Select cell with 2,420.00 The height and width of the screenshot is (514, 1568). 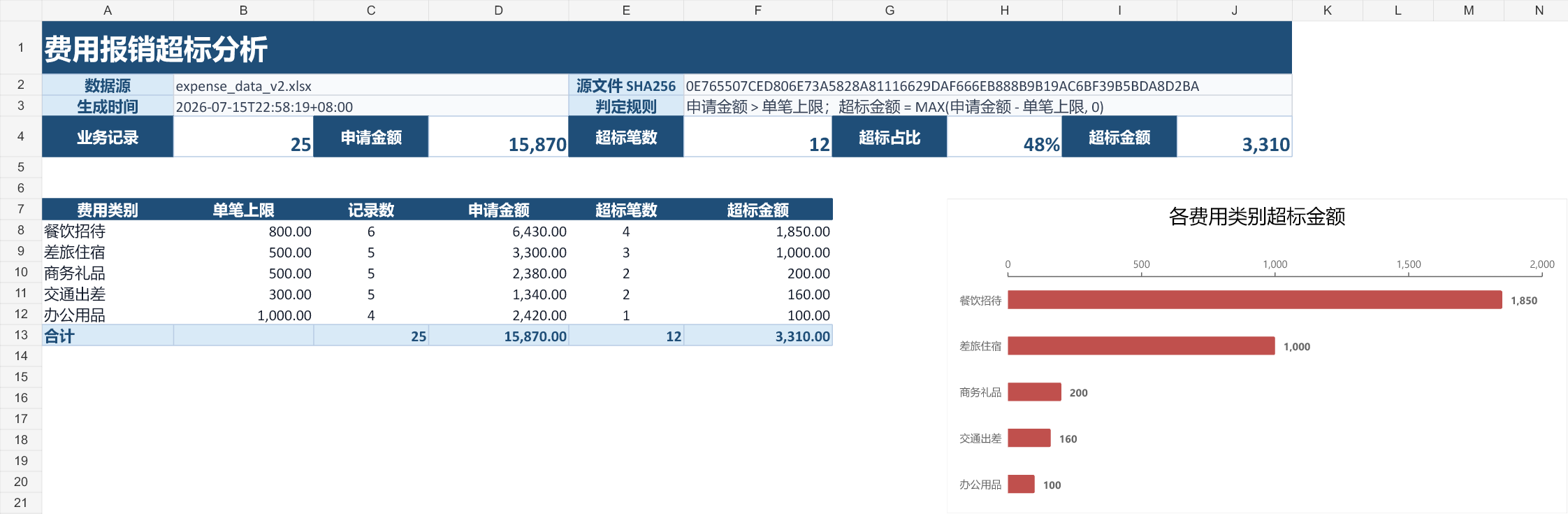(x=498, y=315)
